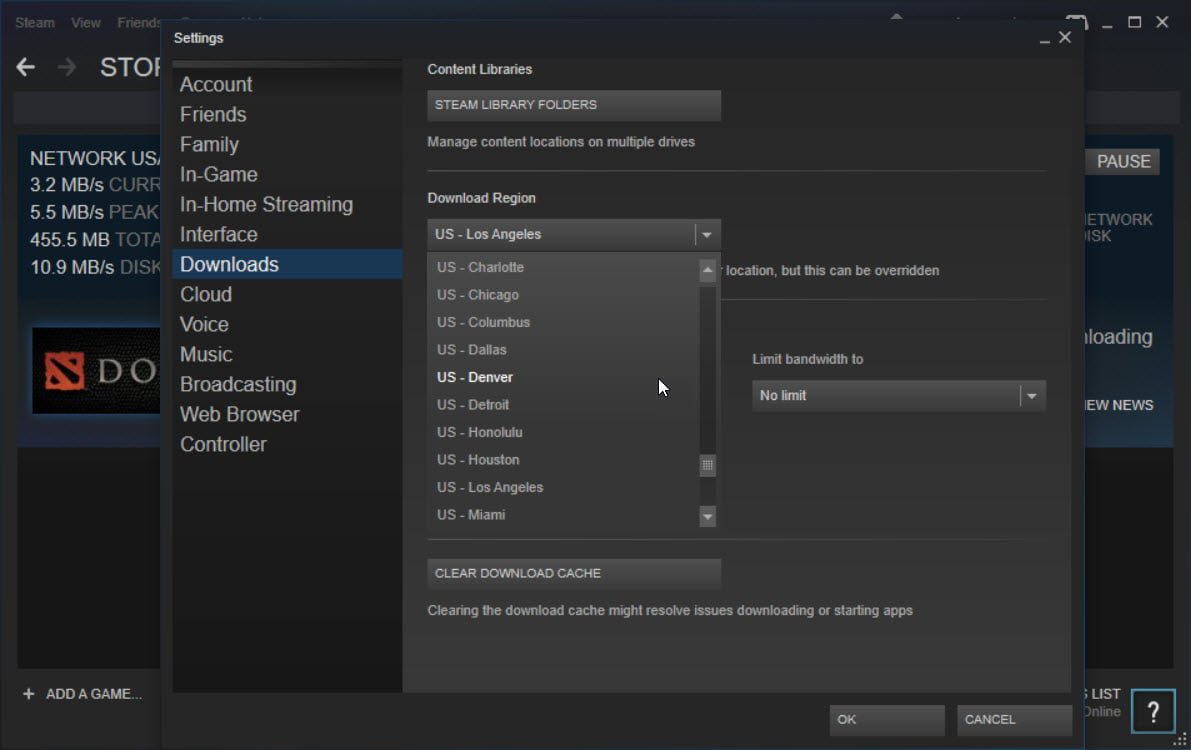Choose US - Honolulu region

[563, 432]
